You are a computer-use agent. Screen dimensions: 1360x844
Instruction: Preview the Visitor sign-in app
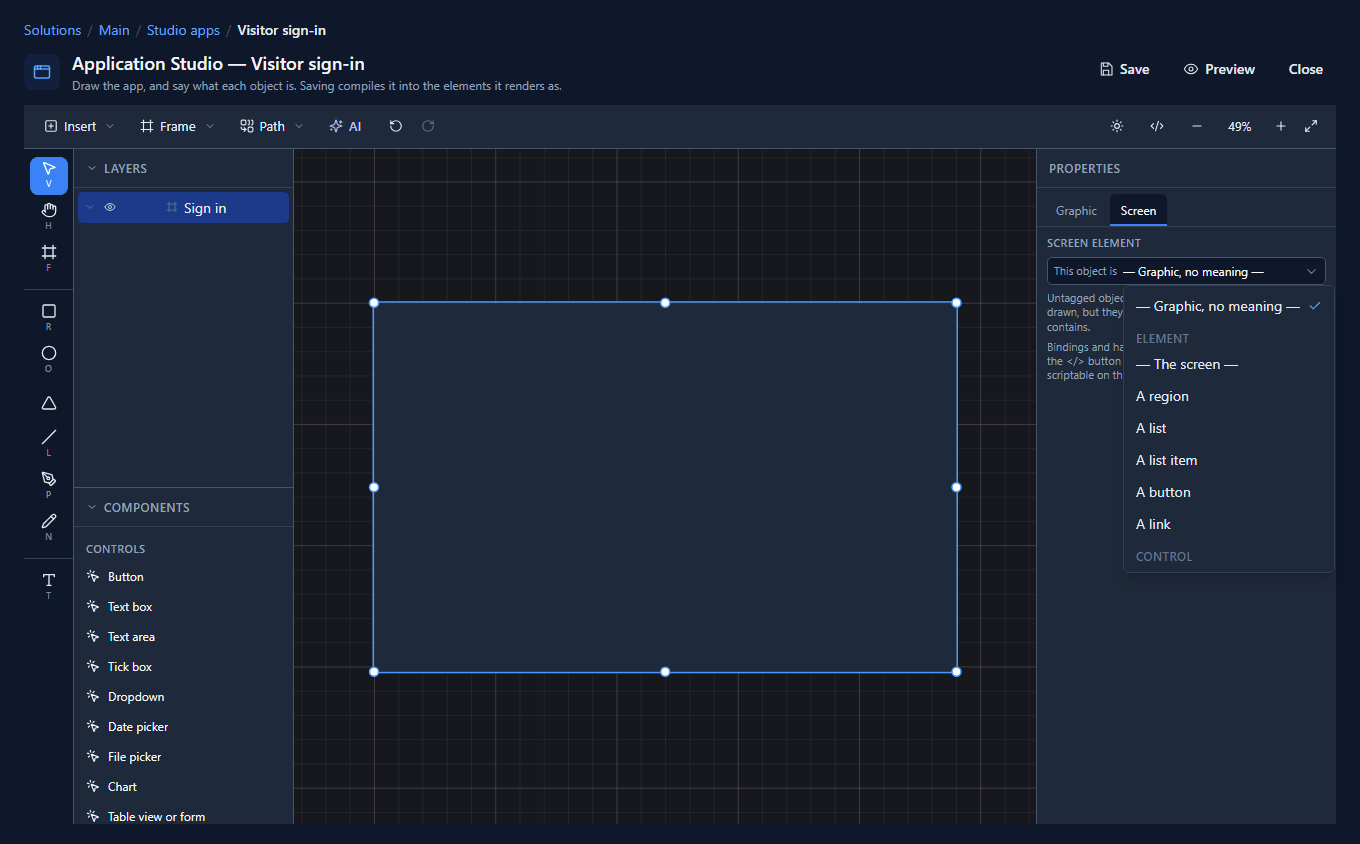click(1219, 69)
